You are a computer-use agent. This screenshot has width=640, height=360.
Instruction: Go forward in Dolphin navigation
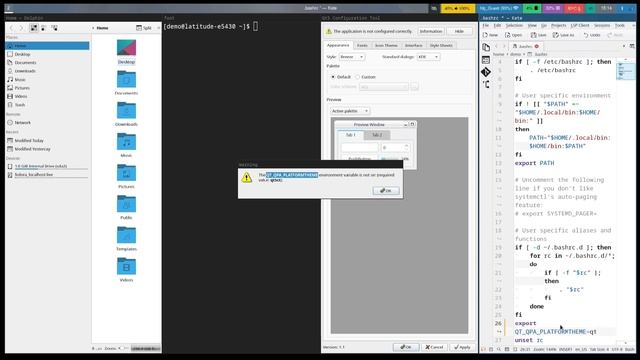(x=21, y=28)
